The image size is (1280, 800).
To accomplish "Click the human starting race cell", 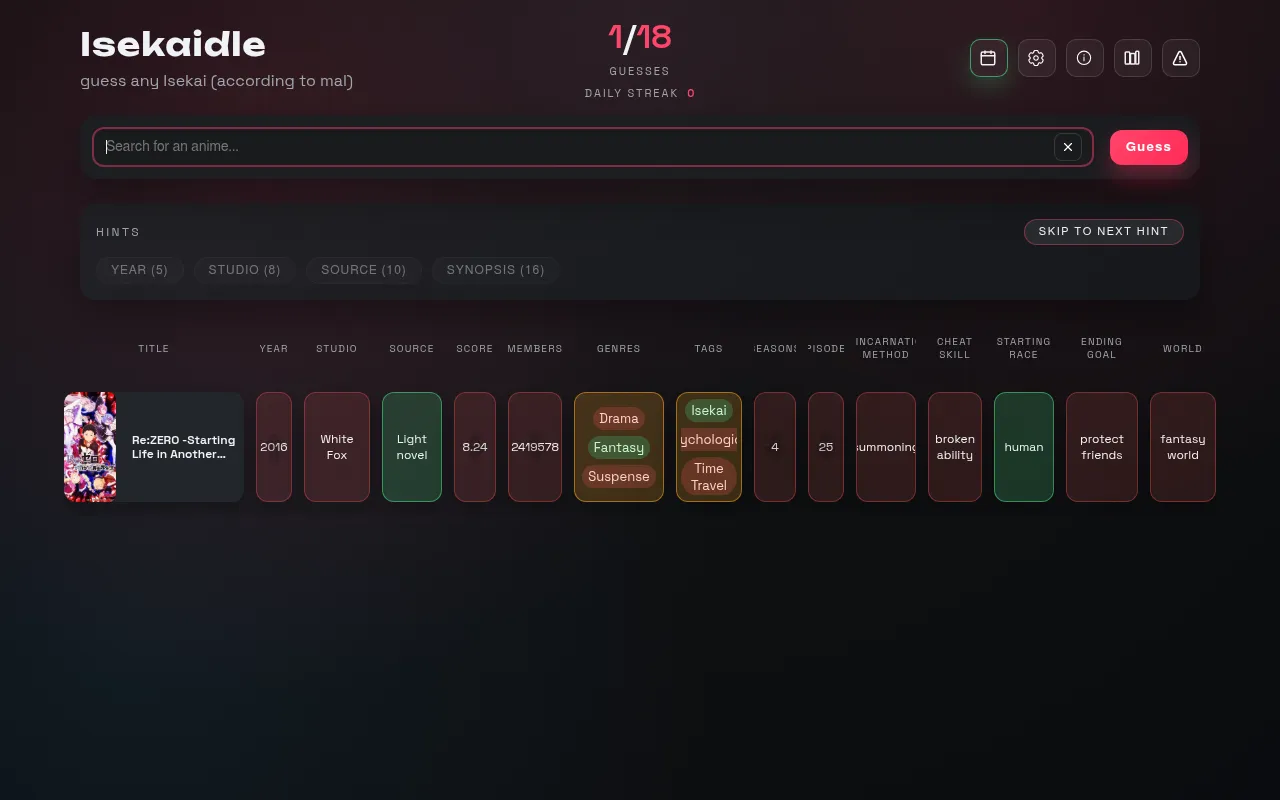I will [1024, 447].
